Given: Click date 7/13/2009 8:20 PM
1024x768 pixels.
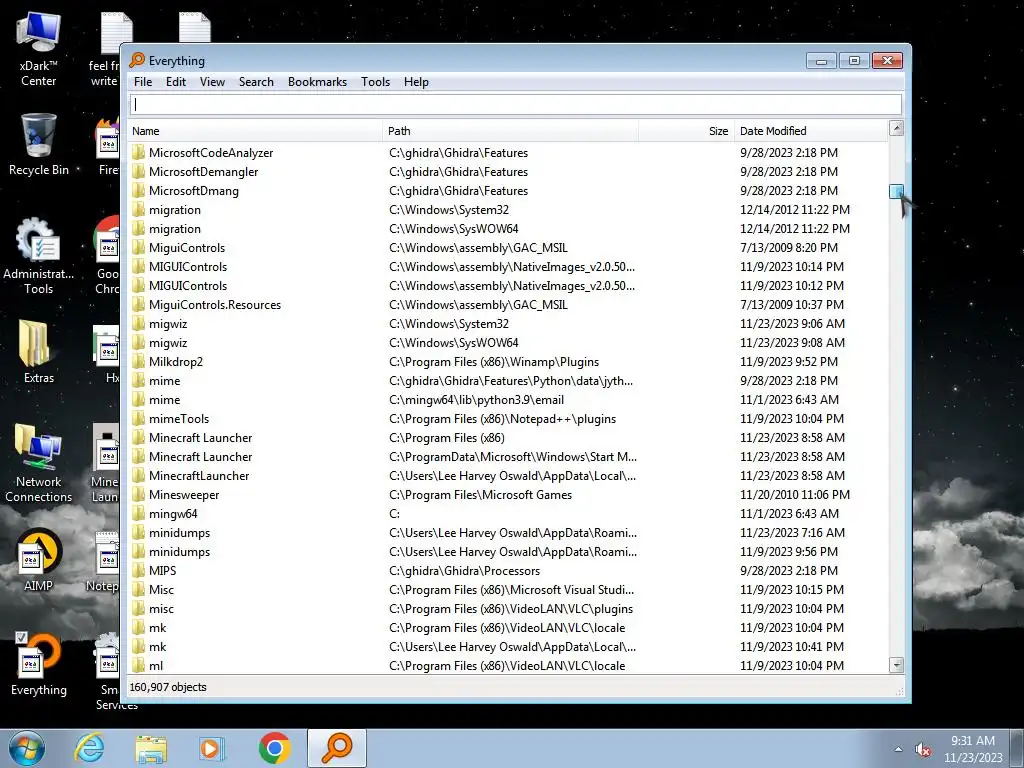Looking at the screenshot, I should (789, 248).
